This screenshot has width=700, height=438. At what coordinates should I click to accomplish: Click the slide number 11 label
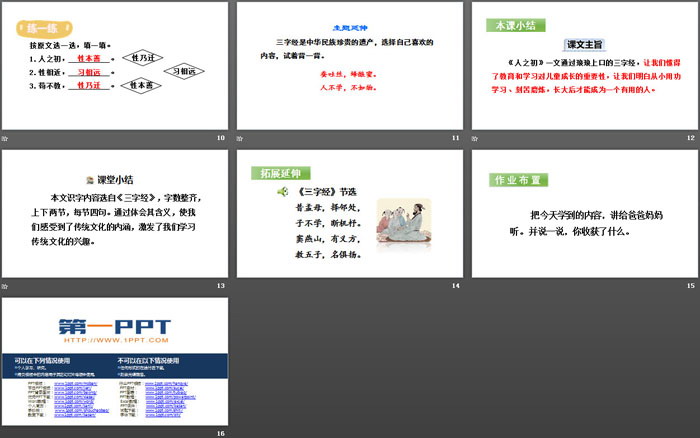pos(455,138)
